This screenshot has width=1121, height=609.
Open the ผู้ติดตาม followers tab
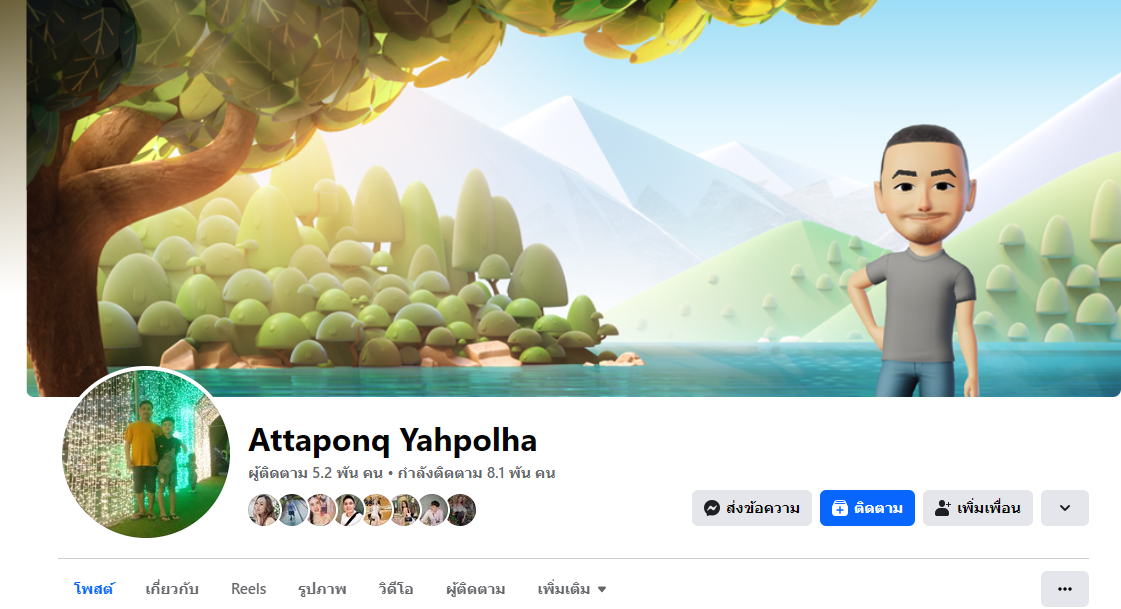(x=475, y=589)
